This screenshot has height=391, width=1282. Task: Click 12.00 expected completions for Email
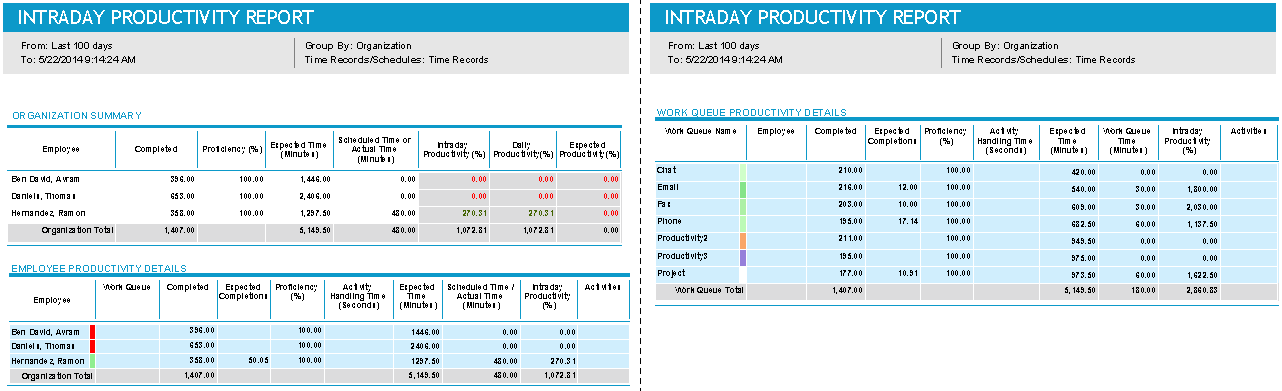[x=907, y=188]
